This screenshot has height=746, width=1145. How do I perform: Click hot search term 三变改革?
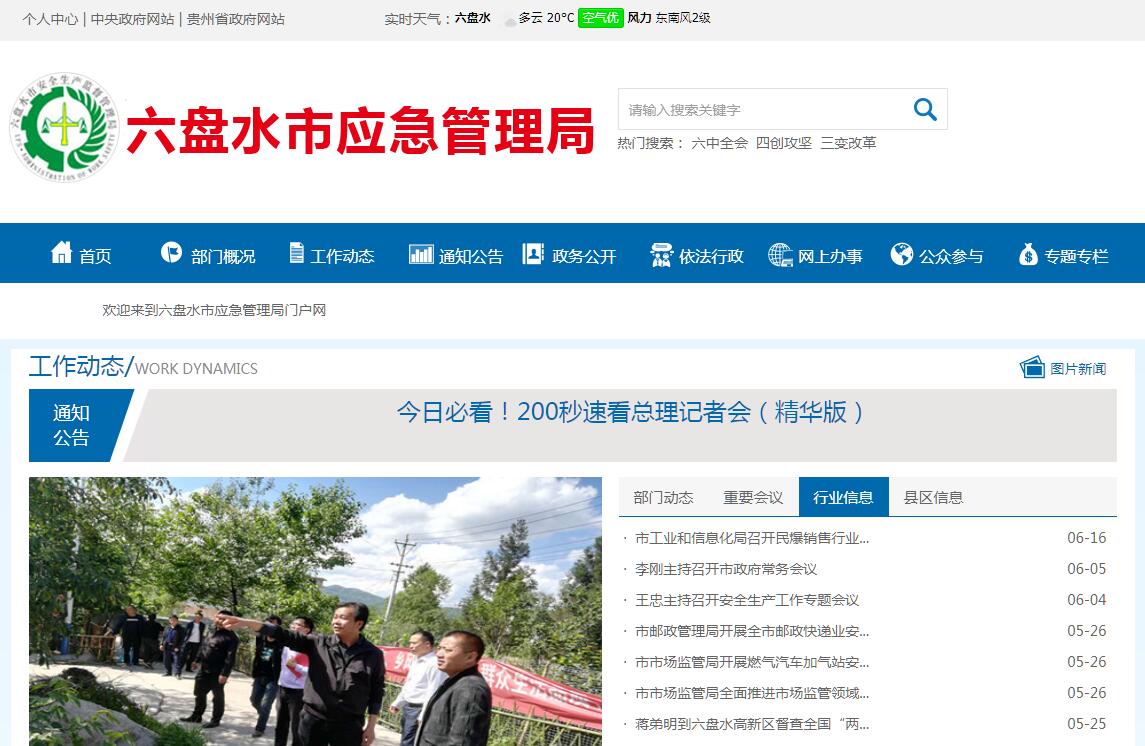click(x=848, y=143)
